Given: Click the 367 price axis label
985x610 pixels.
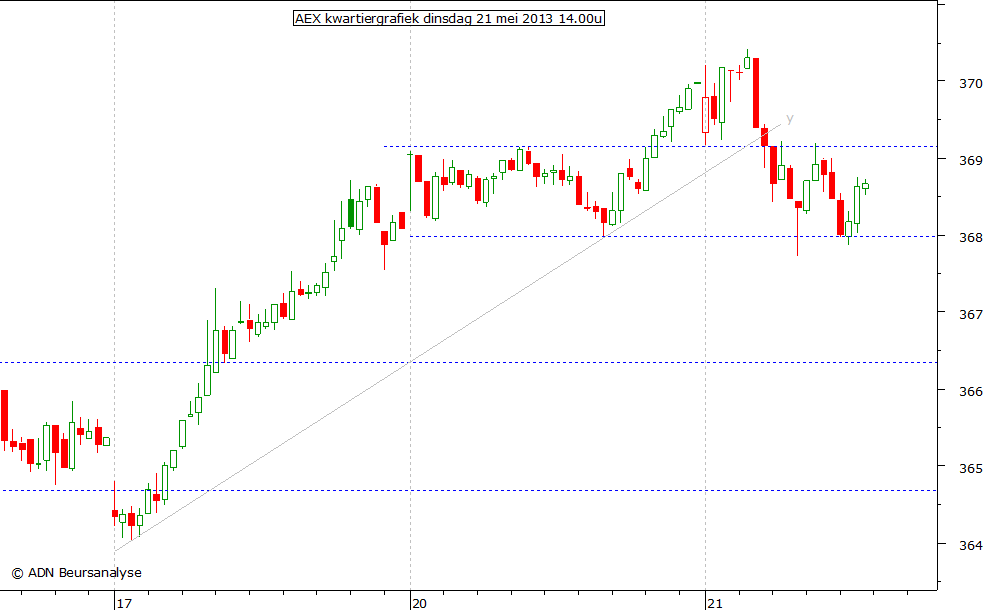Looking at the screenshot, I should pos(971,314).
